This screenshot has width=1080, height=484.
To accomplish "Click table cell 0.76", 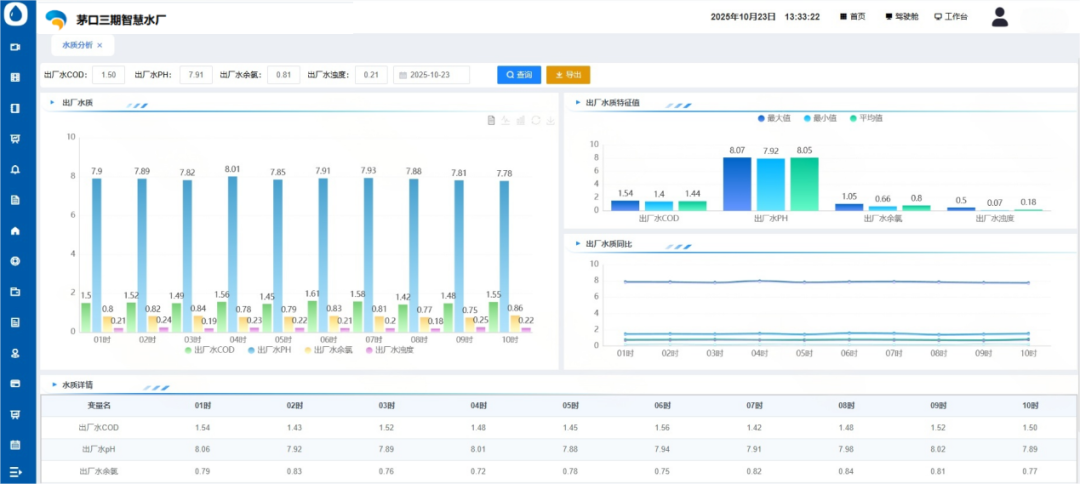I will (386, 472).
